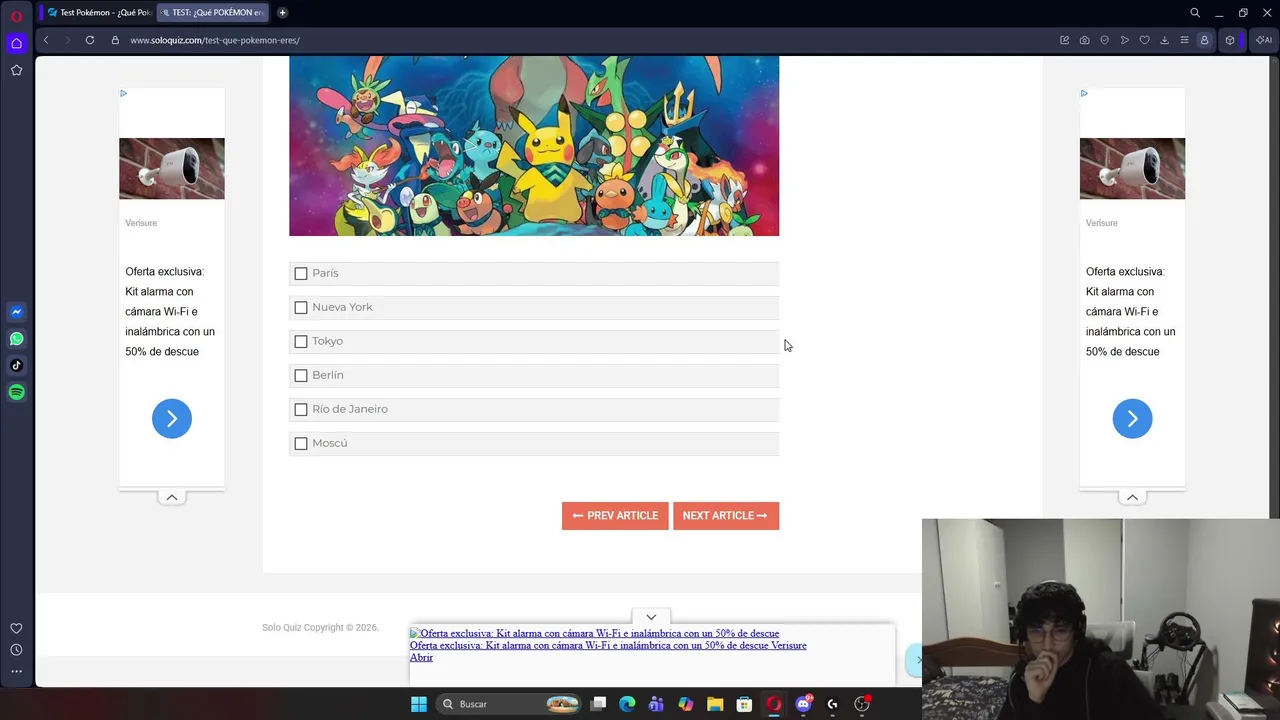Click the Windows taskbar search box

tap(511, 704)
